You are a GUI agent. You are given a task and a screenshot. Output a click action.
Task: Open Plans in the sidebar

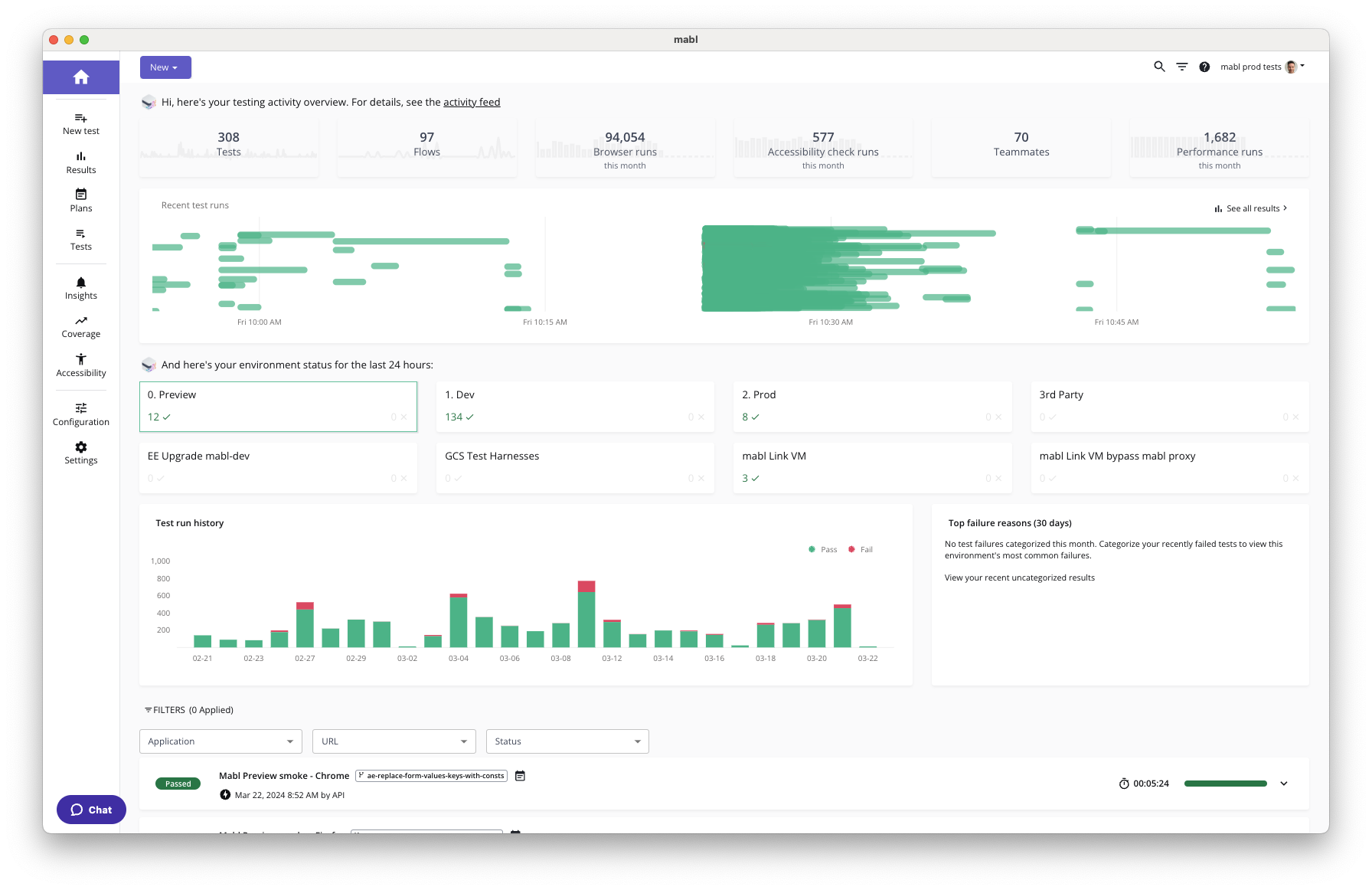pyautogui.click(x=81, y=201)
